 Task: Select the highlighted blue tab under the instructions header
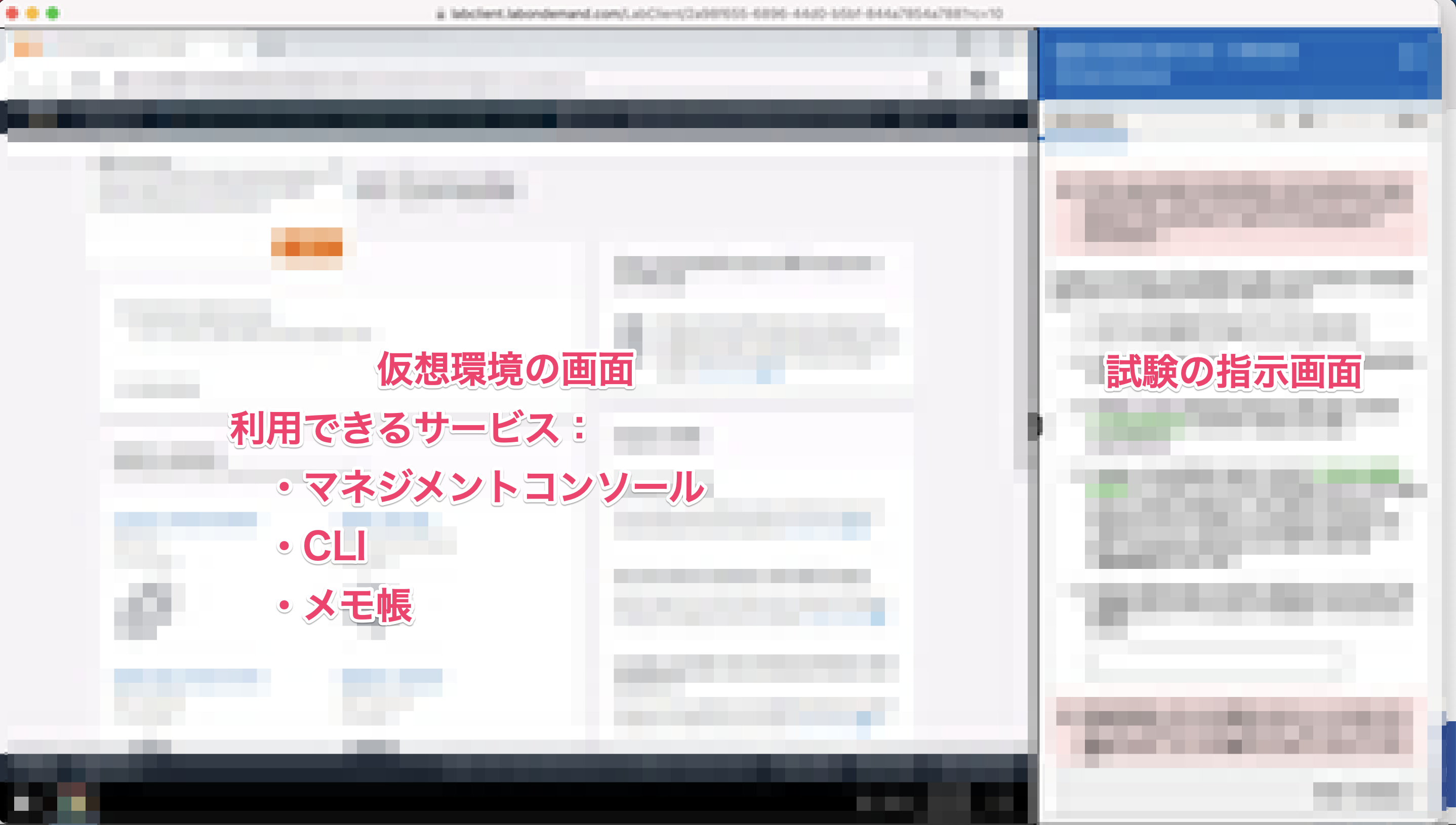tap(1085, 136)
